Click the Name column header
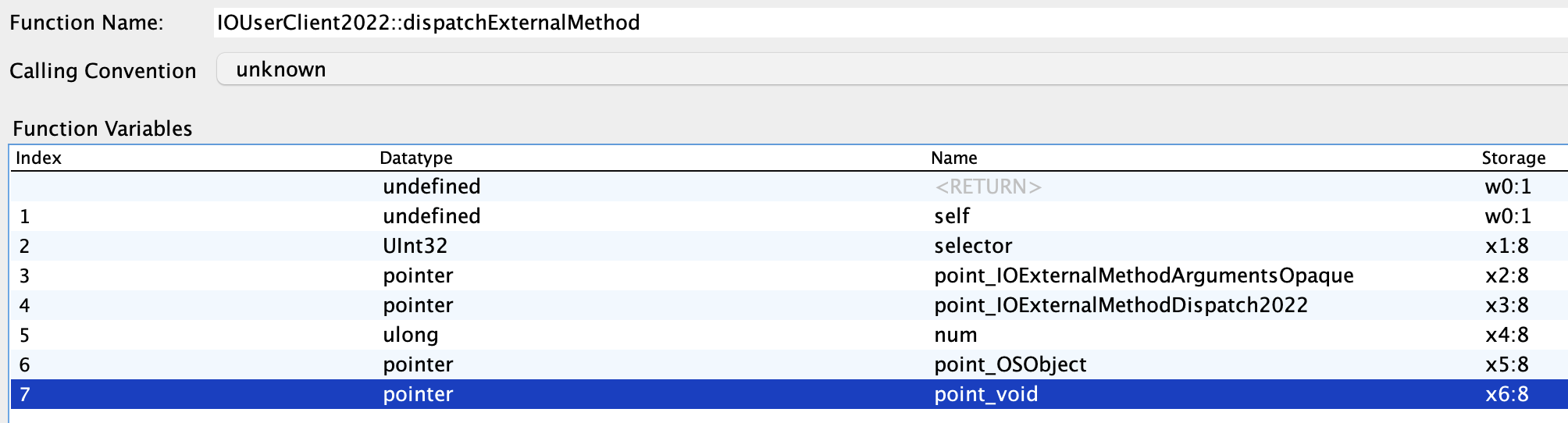The height and width of the screenshot is (423, 1568). click(954, 158)
